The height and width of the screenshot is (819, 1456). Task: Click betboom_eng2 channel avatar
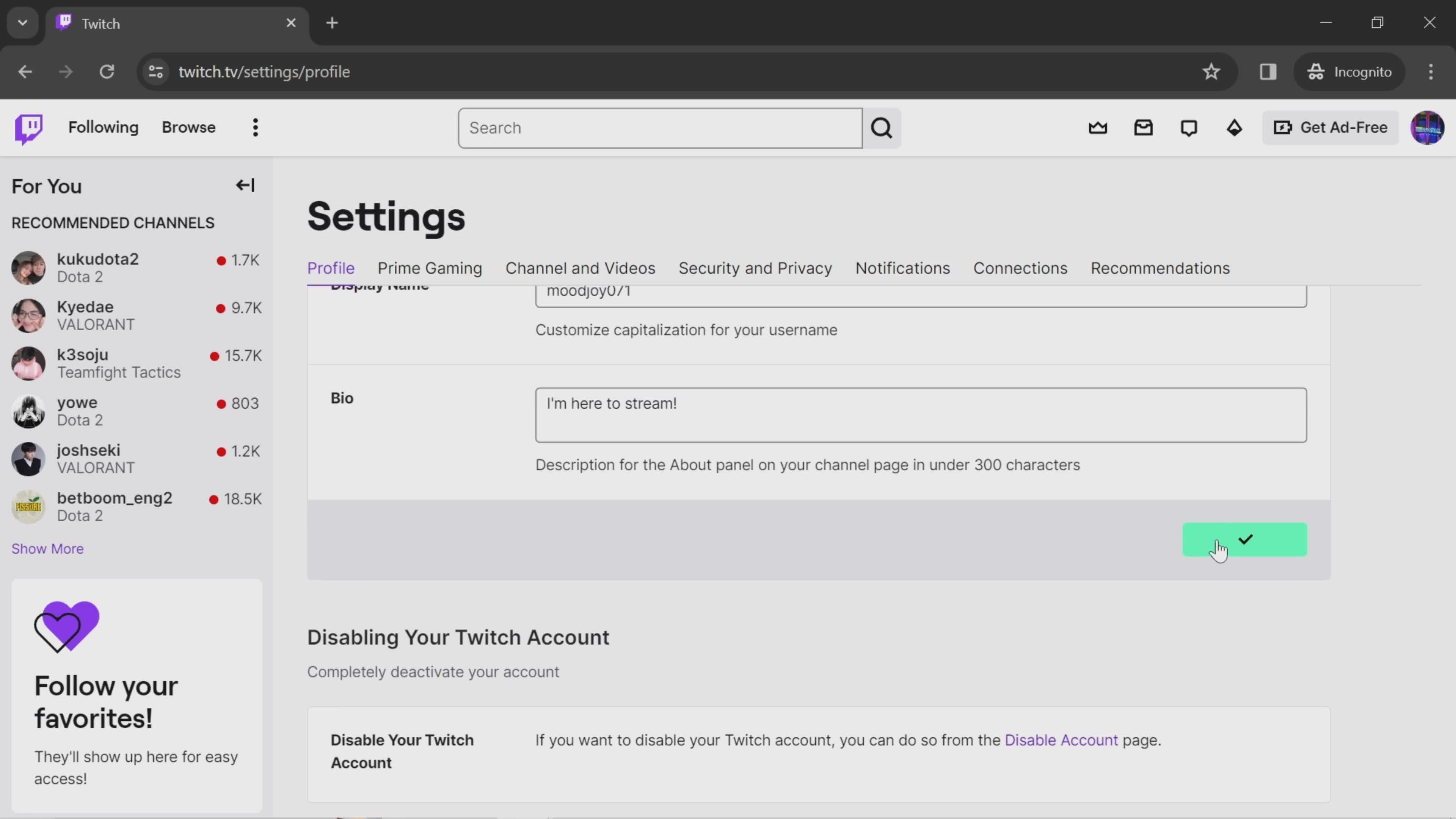pyautogui.click(x=28, y=507)
